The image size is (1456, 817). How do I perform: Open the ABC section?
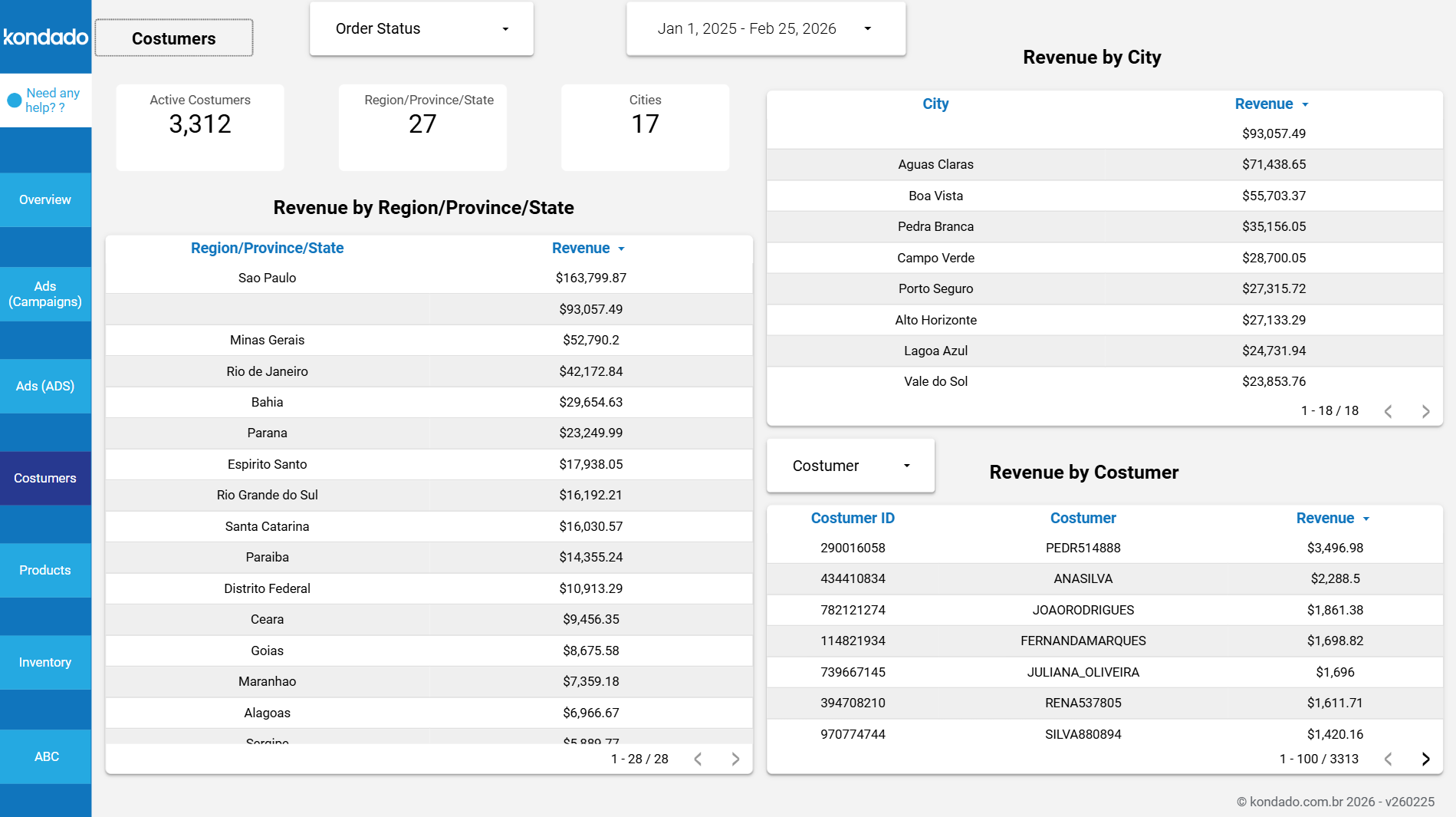click(x=45, y=756)
